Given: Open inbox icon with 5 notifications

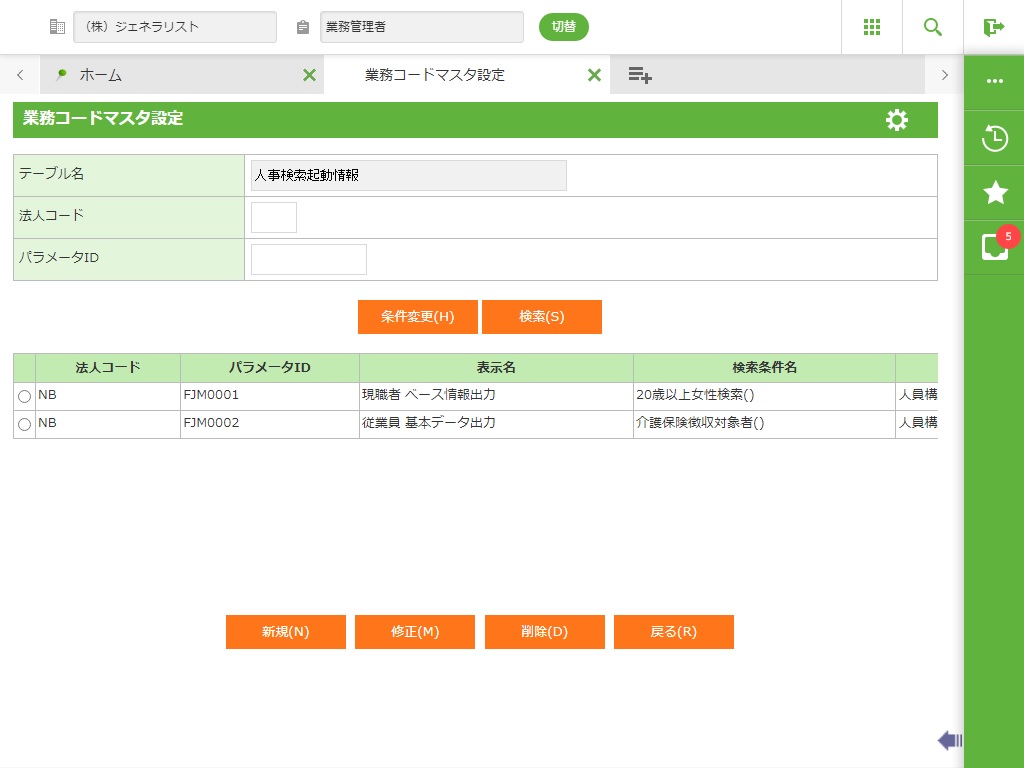Looking at the screenshot, I should pos(994,247).
